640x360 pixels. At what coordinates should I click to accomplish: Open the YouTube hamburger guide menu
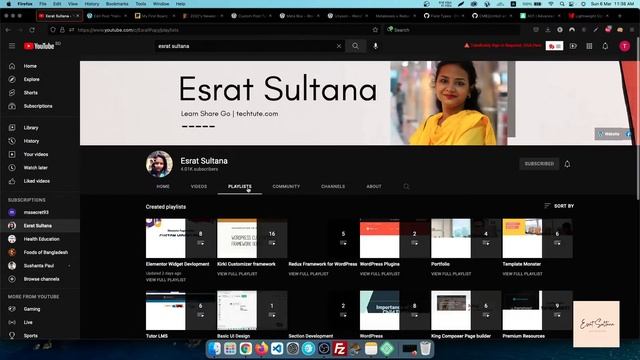(x=12, y=46)
